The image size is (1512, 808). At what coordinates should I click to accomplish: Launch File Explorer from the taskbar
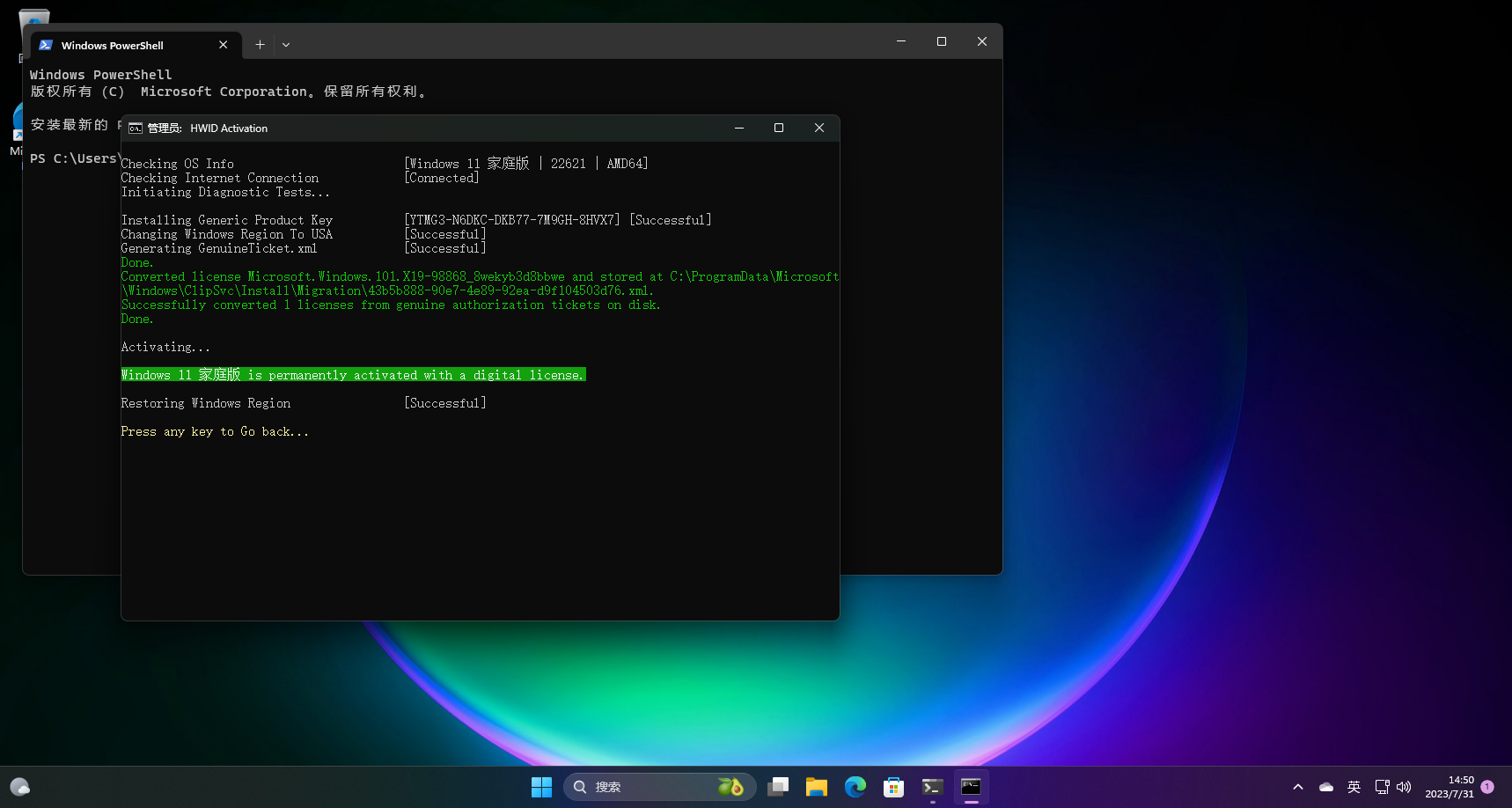(x=816, y=787)
